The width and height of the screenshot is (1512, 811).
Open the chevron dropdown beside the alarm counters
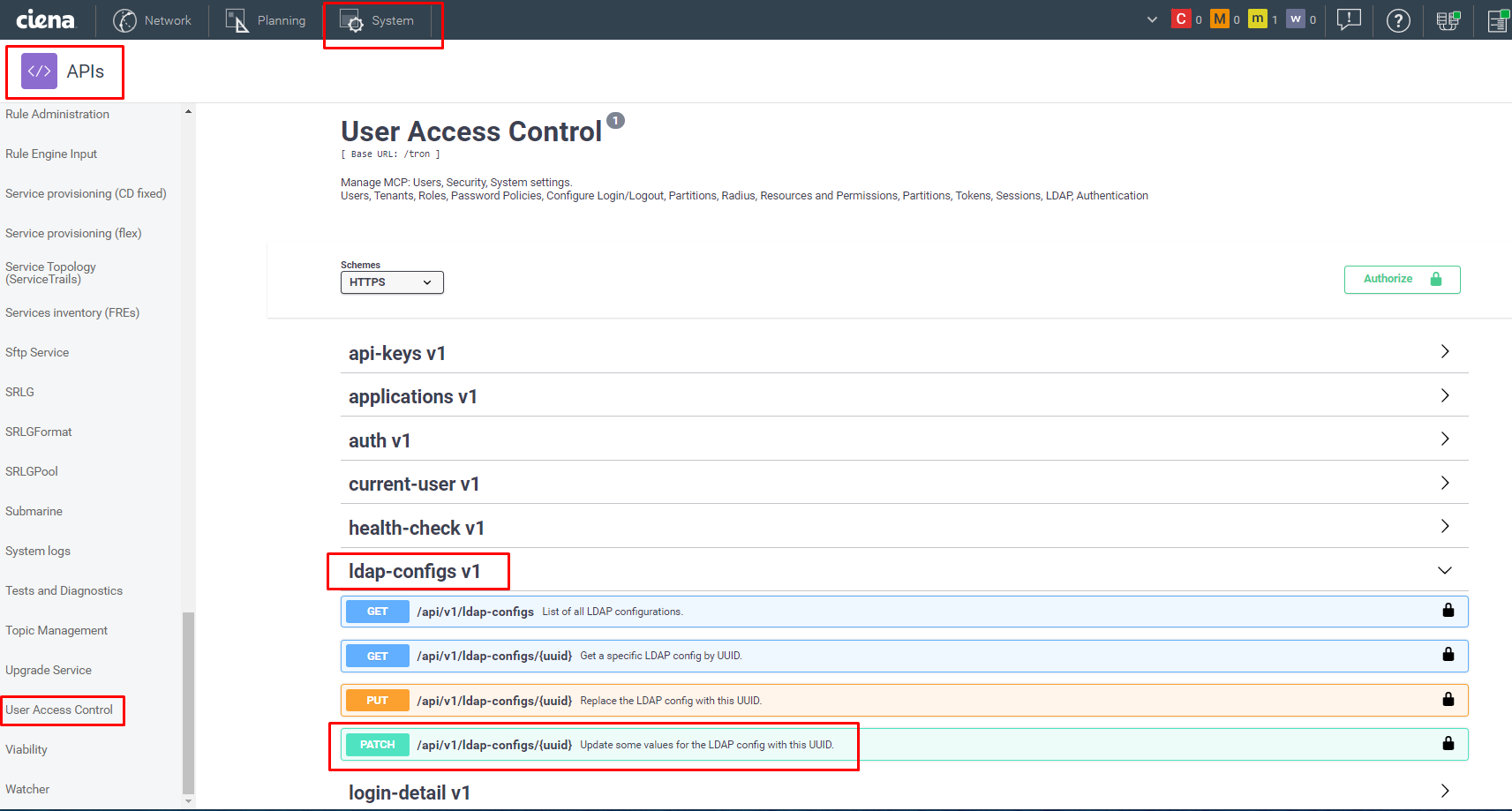click(x=1152, y=18)
